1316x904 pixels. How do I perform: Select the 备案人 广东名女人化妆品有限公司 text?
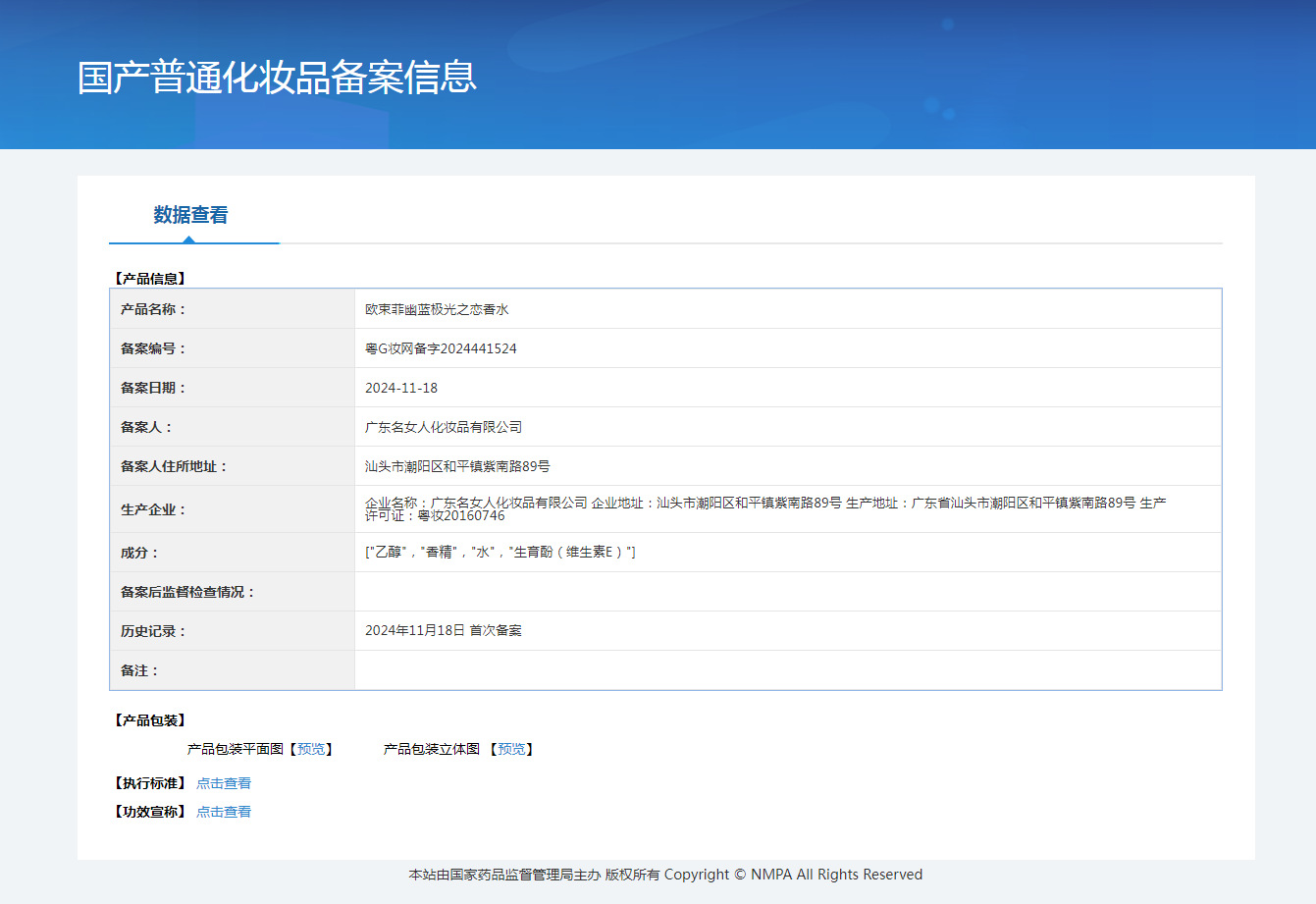click(445, 426)
